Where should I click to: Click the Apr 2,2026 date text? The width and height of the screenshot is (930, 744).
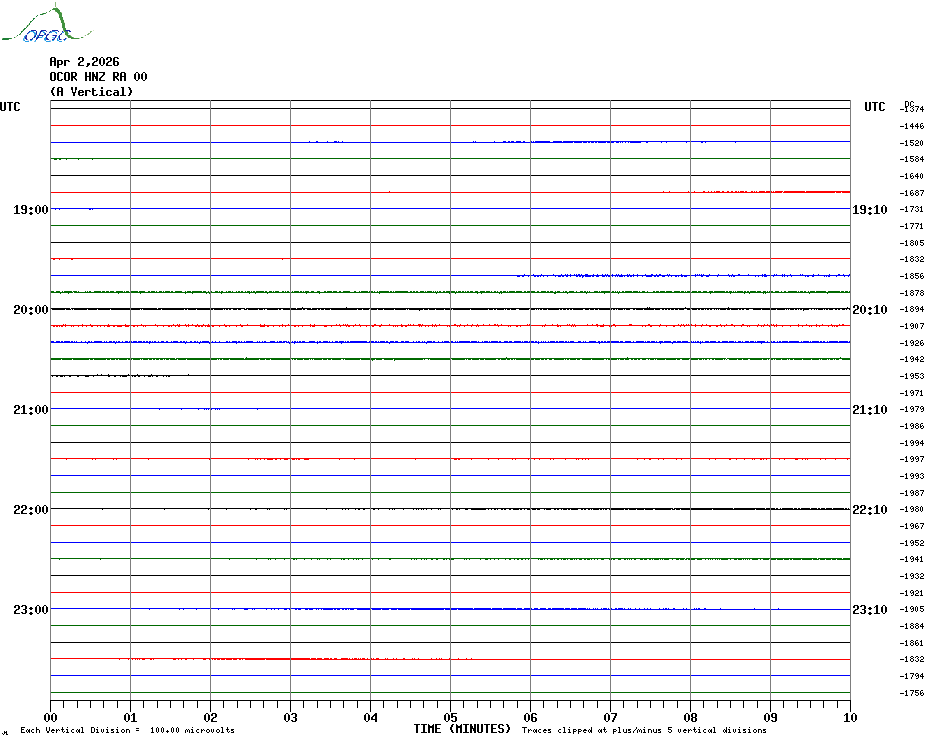[84, 62]
